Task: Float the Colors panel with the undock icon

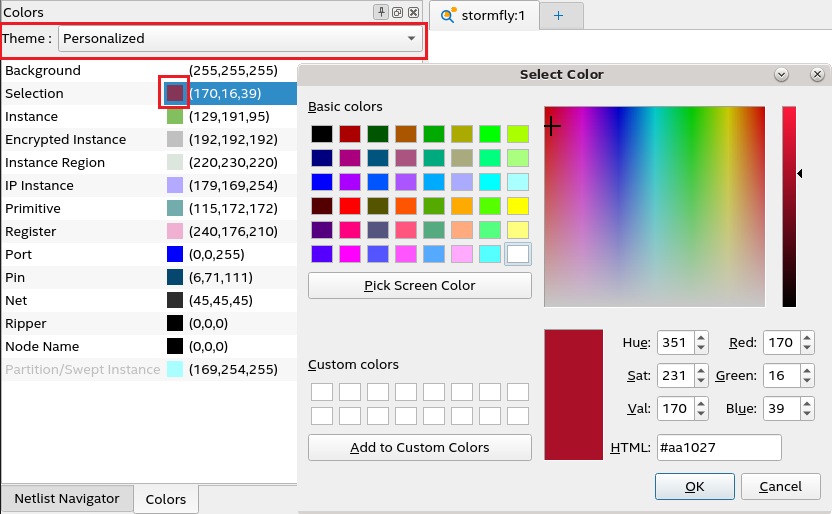Action: click(x=397, y=13)
